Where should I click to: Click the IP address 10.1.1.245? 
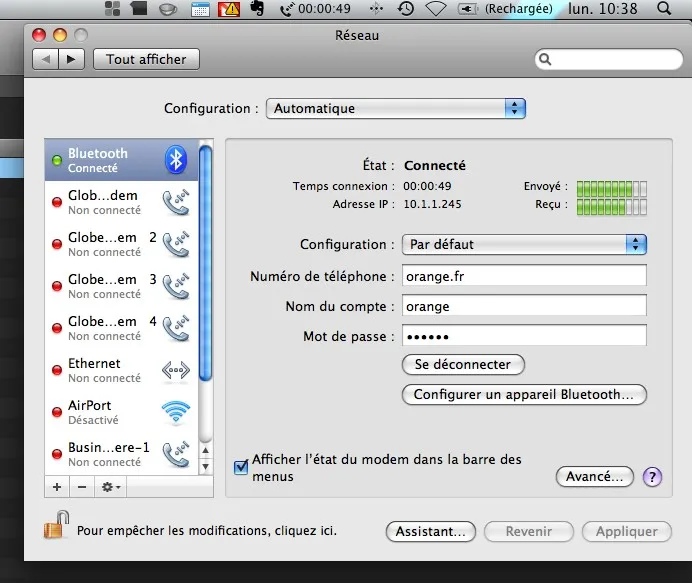pos(432,204)
